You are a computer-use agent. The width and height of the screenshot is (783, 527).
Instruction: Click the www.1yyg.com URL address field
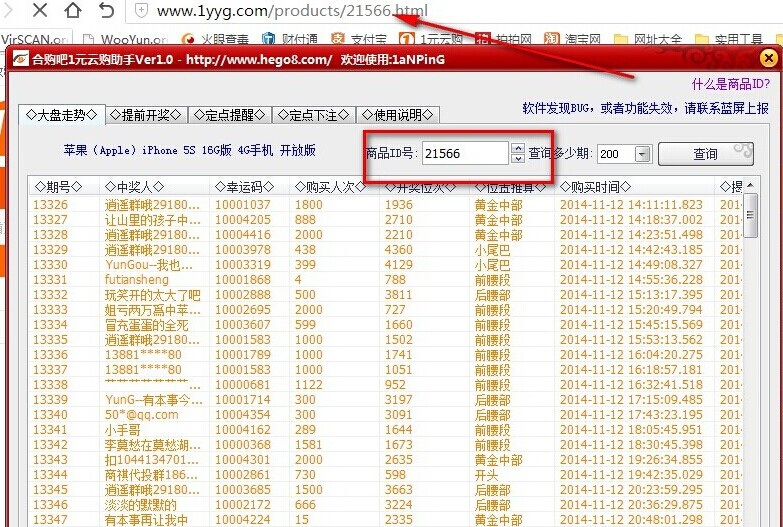(292, 10)
